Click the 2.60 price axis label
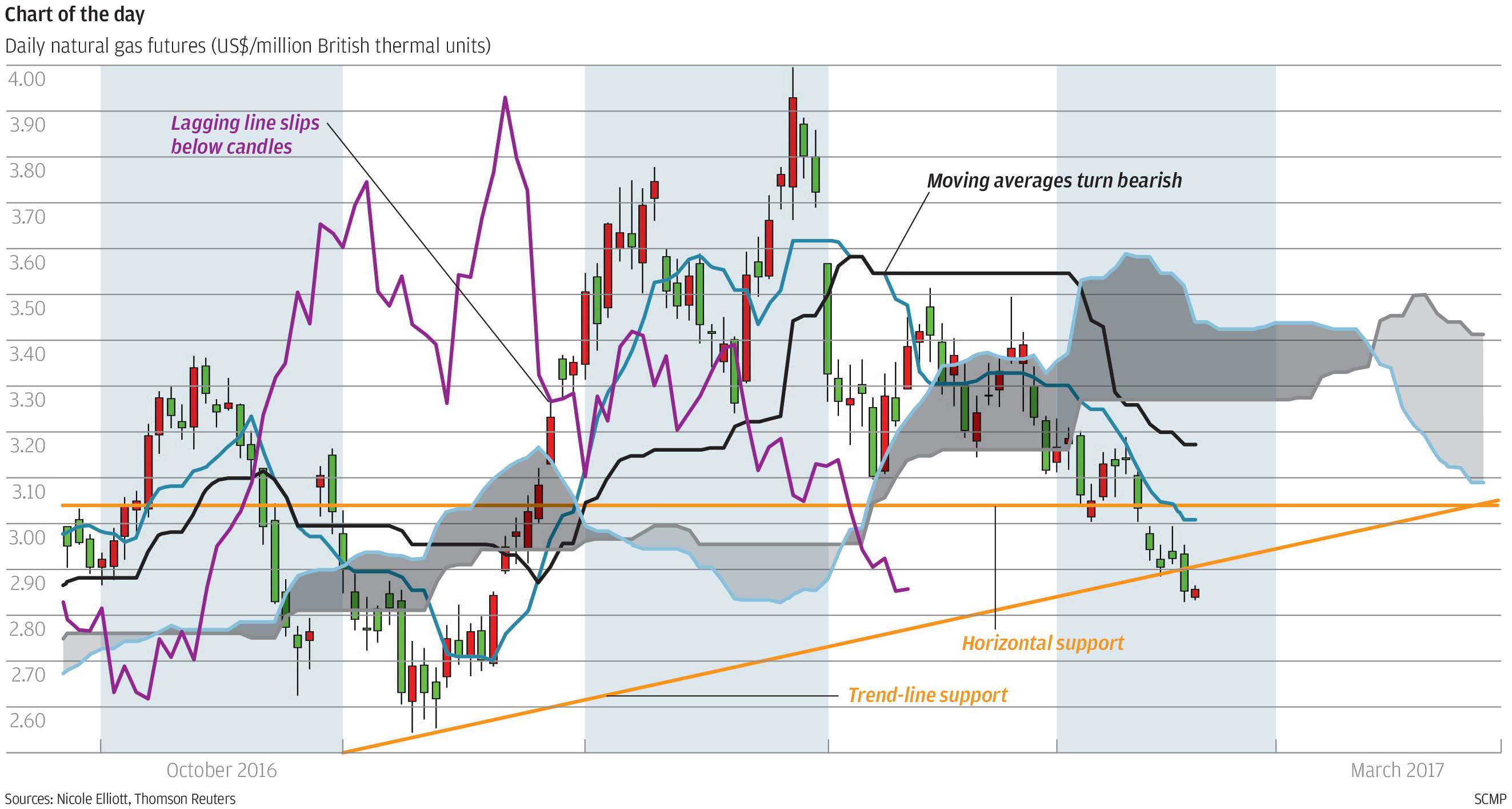1512x809 pixels. tap(27, 720)
